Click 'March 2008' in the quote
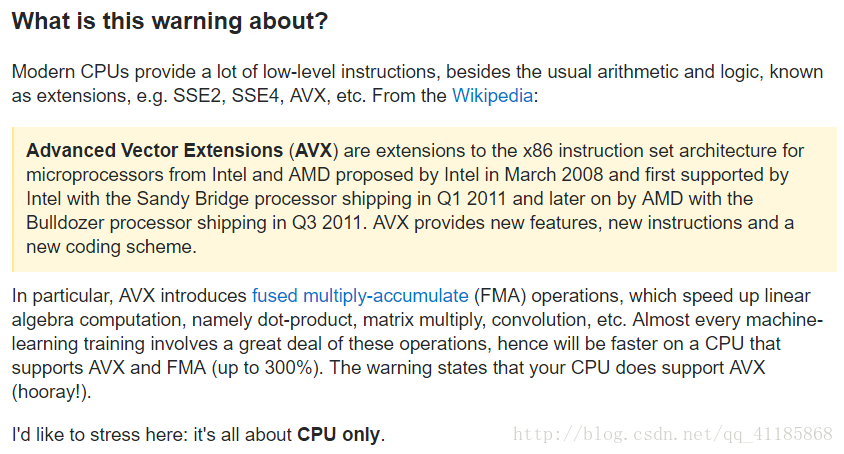Viewport: 844px width, 454px height. click(554, 174)
